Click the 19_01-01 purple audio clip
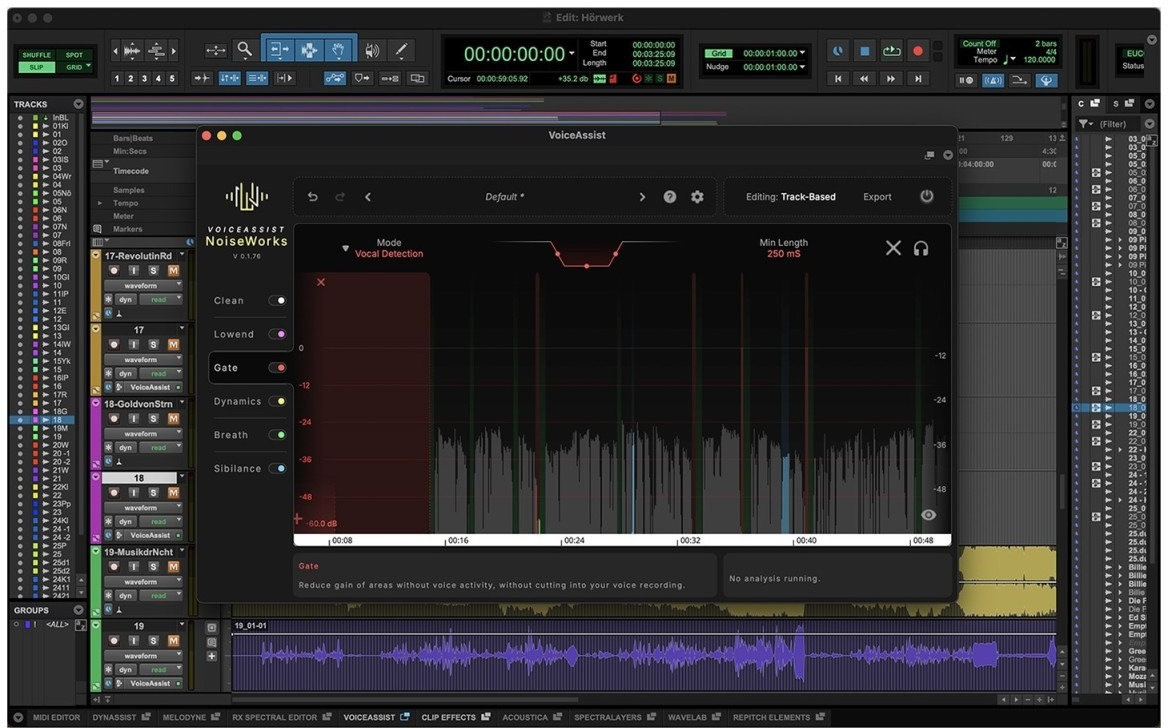 pos(644,655)
